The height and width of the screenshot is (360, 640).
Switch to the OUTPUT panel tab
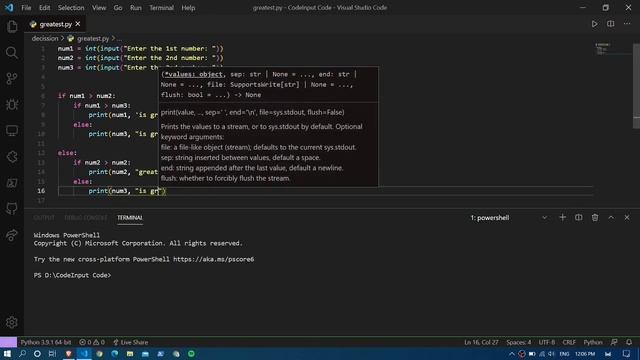(x=44, y=218)
